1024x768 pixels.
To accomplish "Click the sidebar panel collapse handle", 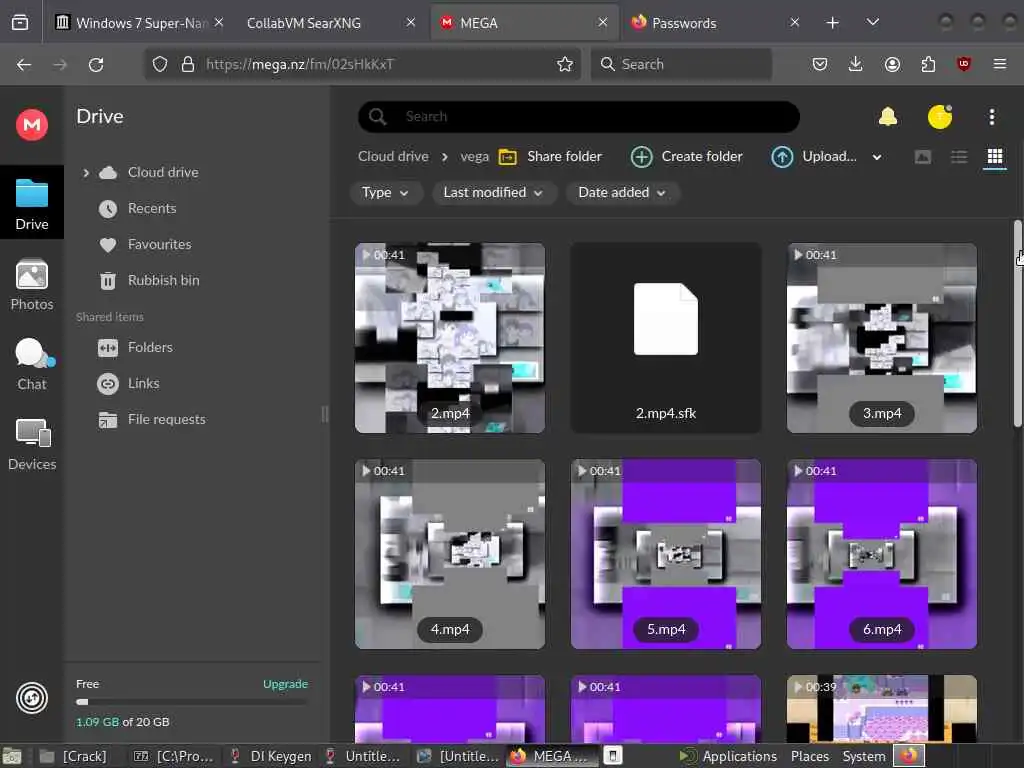I will (325, 413).
